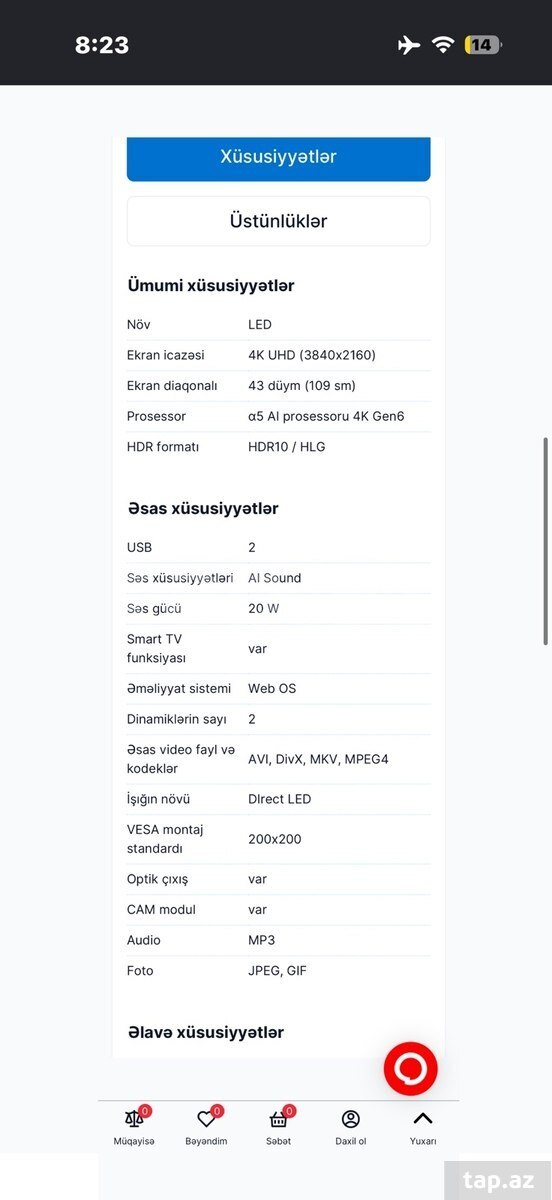Switch to the Üstünlüklər tab
Image resolution: width=552 pixels, height=1200 pixels.
[x=278, y=221]
